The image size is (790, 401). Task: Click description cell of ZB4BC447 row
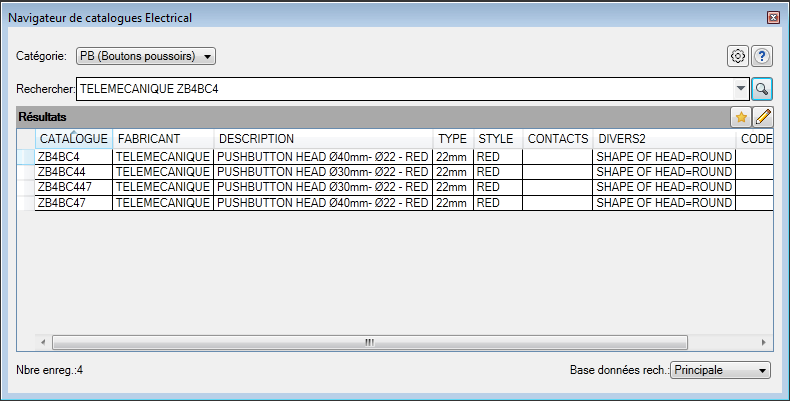[323, 187]
